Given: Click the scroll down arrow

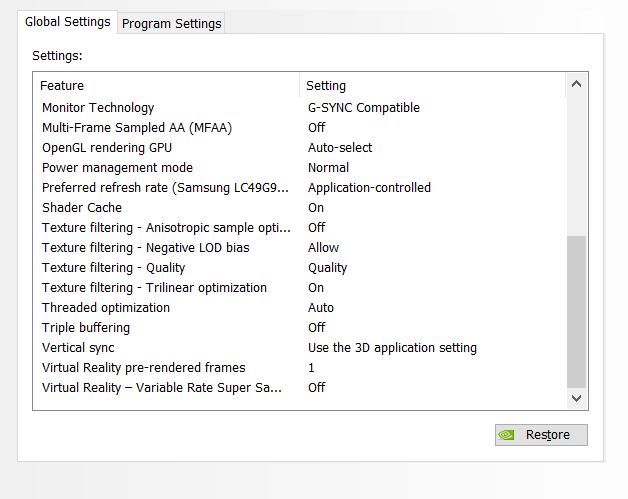Looking at the screenshot, I should point(576,398).
